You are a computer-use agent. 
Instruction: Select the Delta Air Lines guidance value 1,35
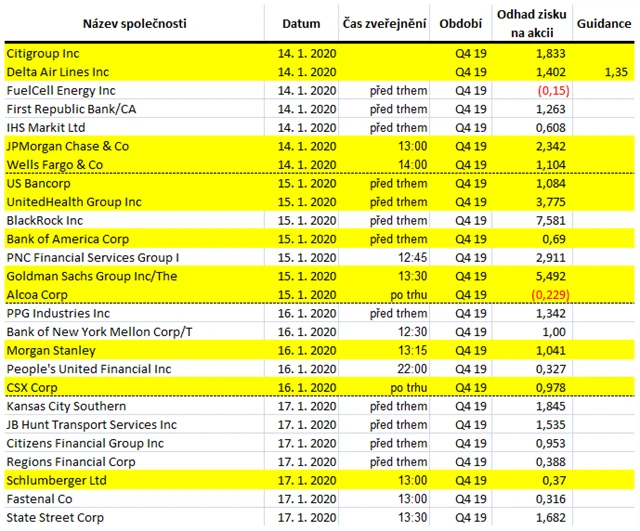[615, 72]
